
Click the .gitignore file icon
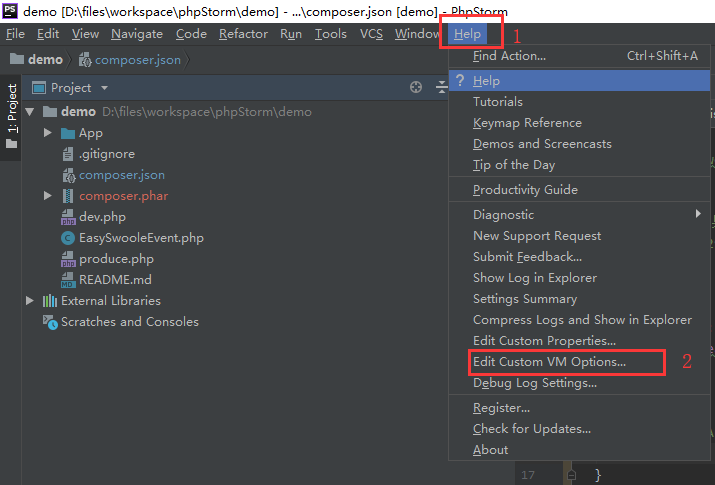68,154
